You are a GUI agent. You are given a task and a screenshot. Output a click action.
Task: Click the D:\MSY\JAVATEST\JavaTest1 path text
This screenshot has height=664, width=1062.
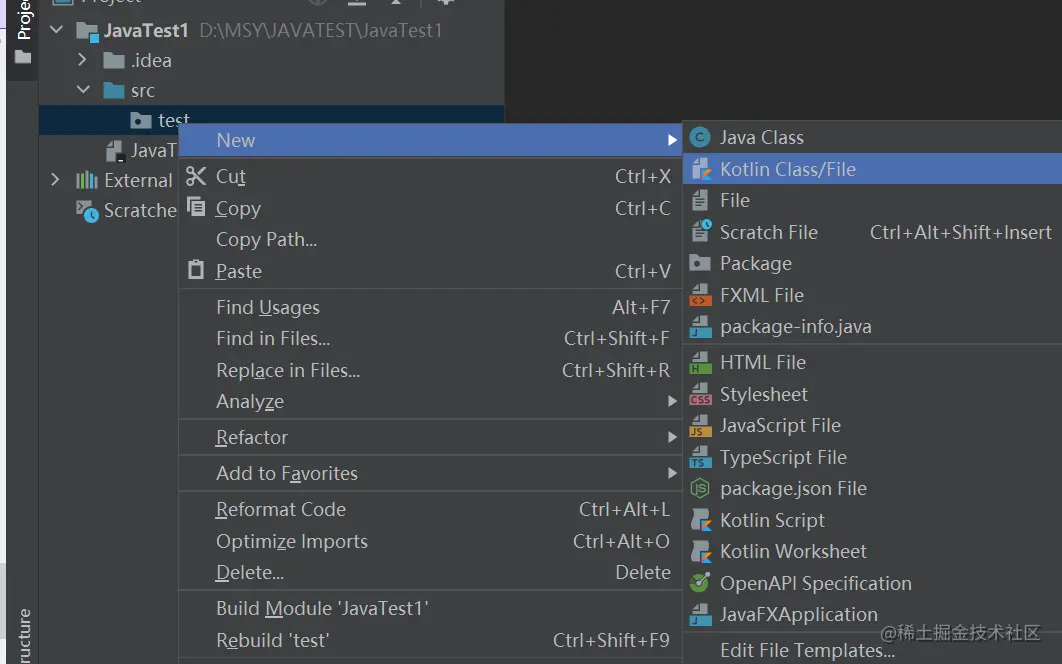320,30
